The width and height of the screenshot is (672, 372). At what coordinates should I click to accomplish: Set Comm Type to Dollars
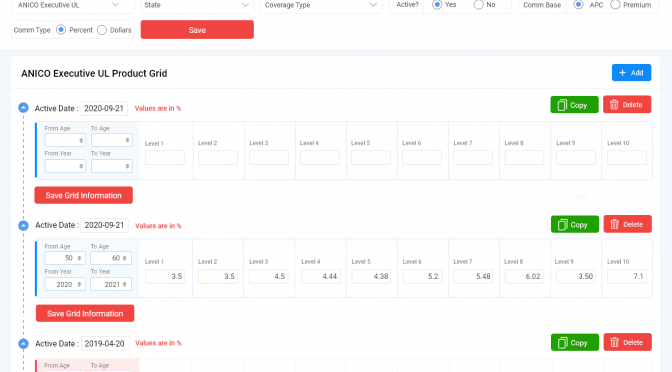click(x=102, y=30)
